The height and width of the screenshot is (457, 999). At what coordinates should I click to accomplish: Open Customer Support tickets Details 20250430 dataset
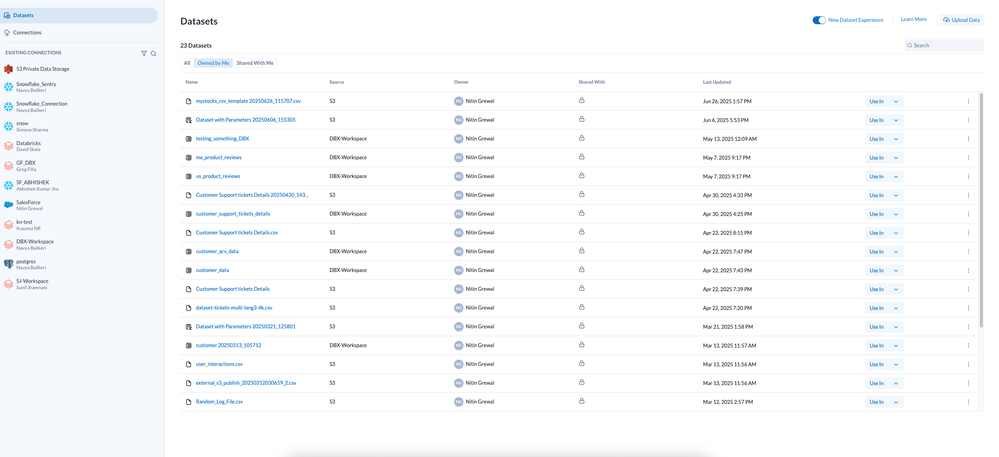(x=252, y=195)
